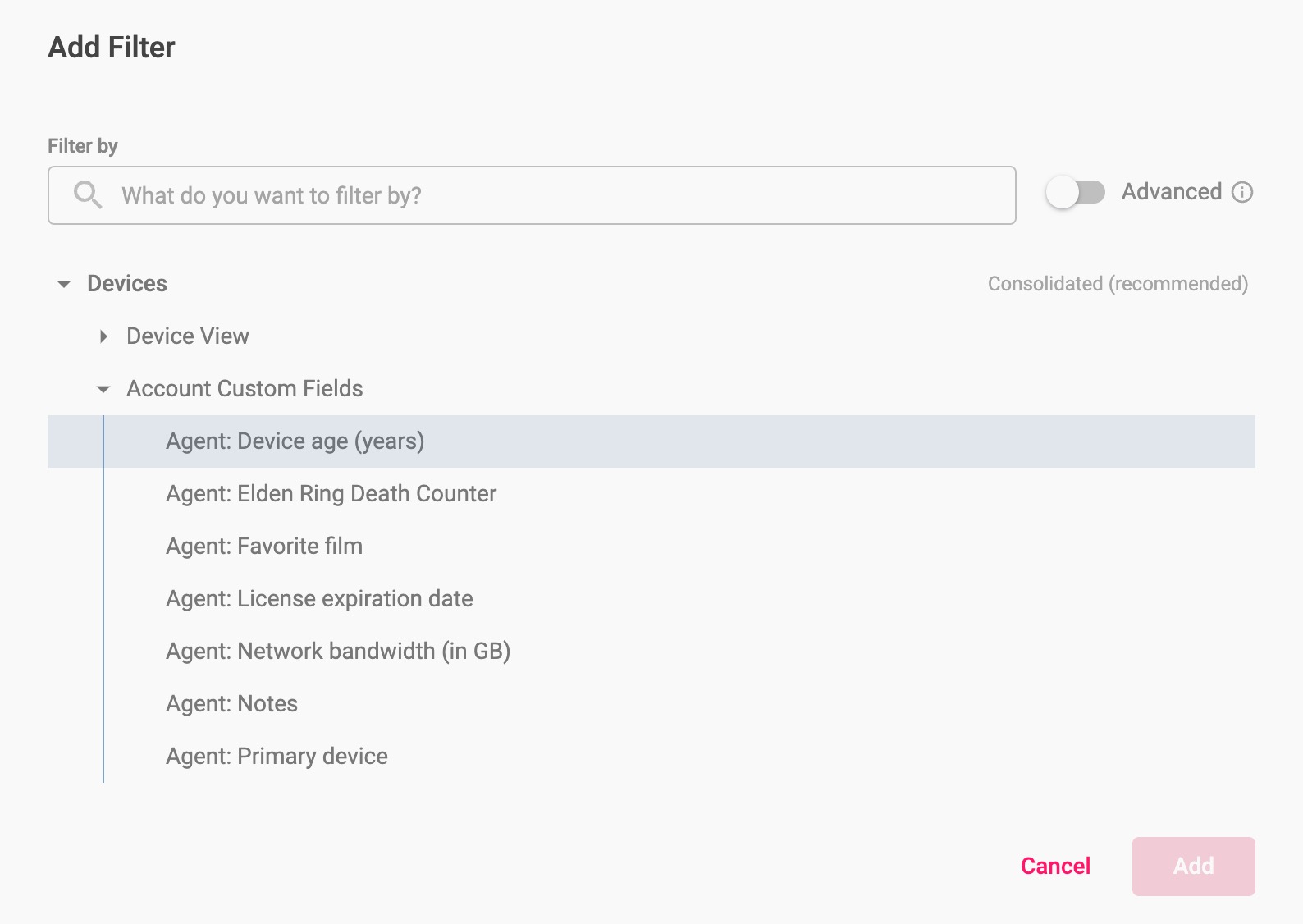
Task: Select the Device View tree label
Action: pos(188,336)
